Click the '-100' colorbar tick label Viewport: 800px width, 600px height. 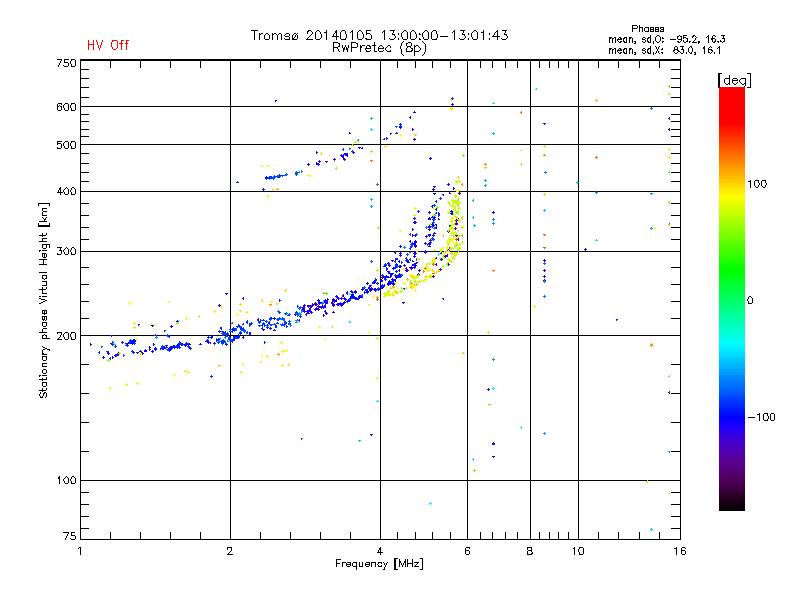click(x=761, y=417)
